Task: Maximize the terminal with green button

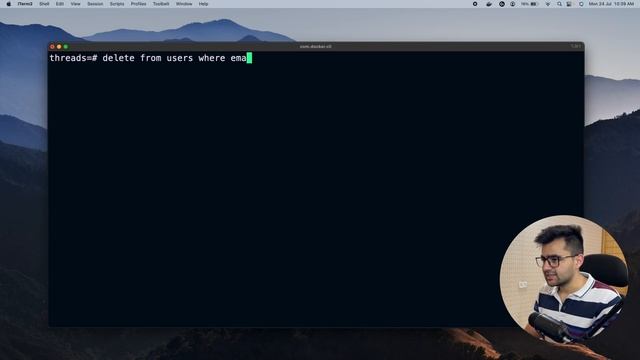Action: click(66, 47)
